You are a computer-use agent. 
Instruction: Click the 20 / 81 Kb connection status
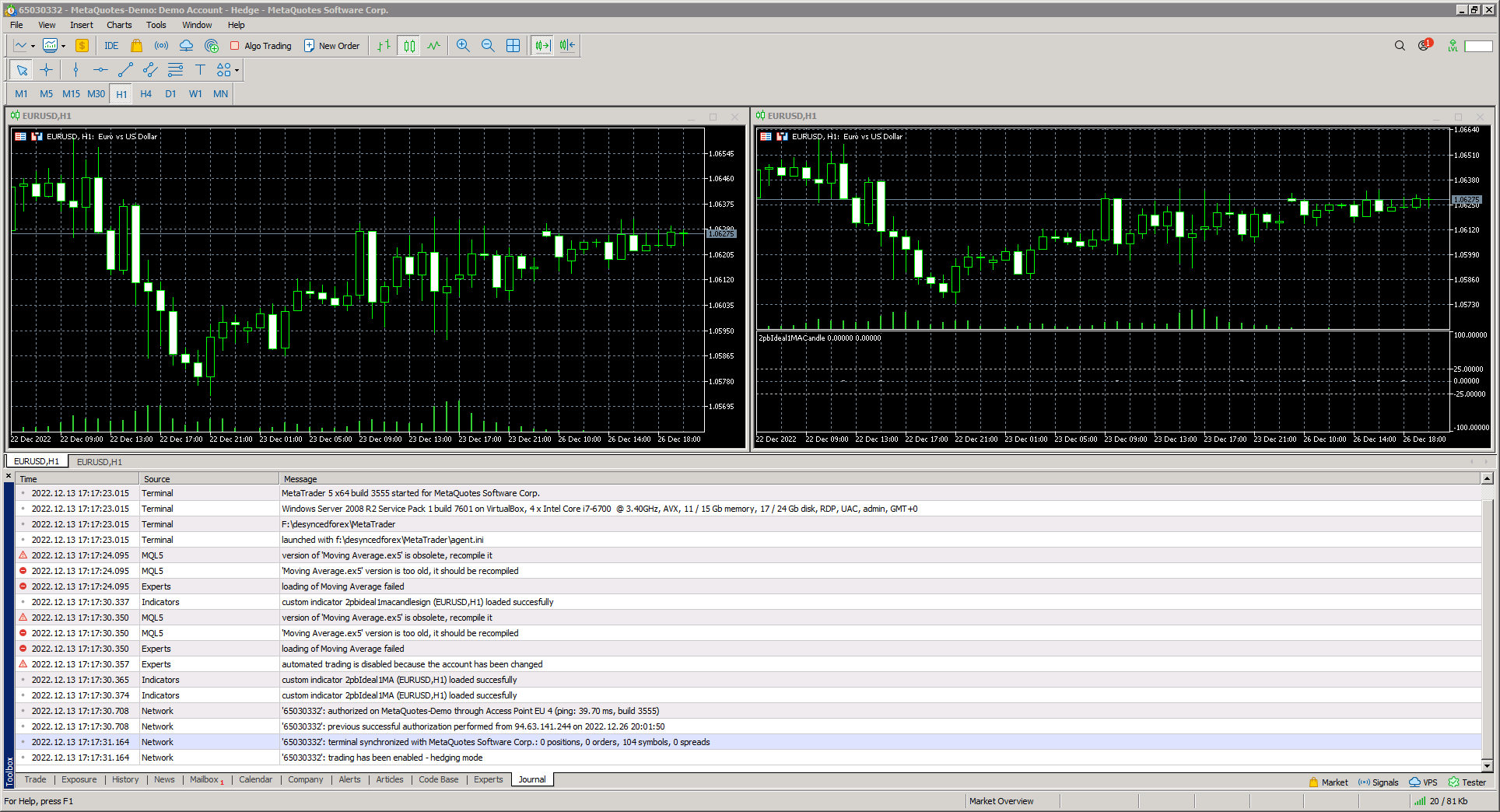(1441, 801)
